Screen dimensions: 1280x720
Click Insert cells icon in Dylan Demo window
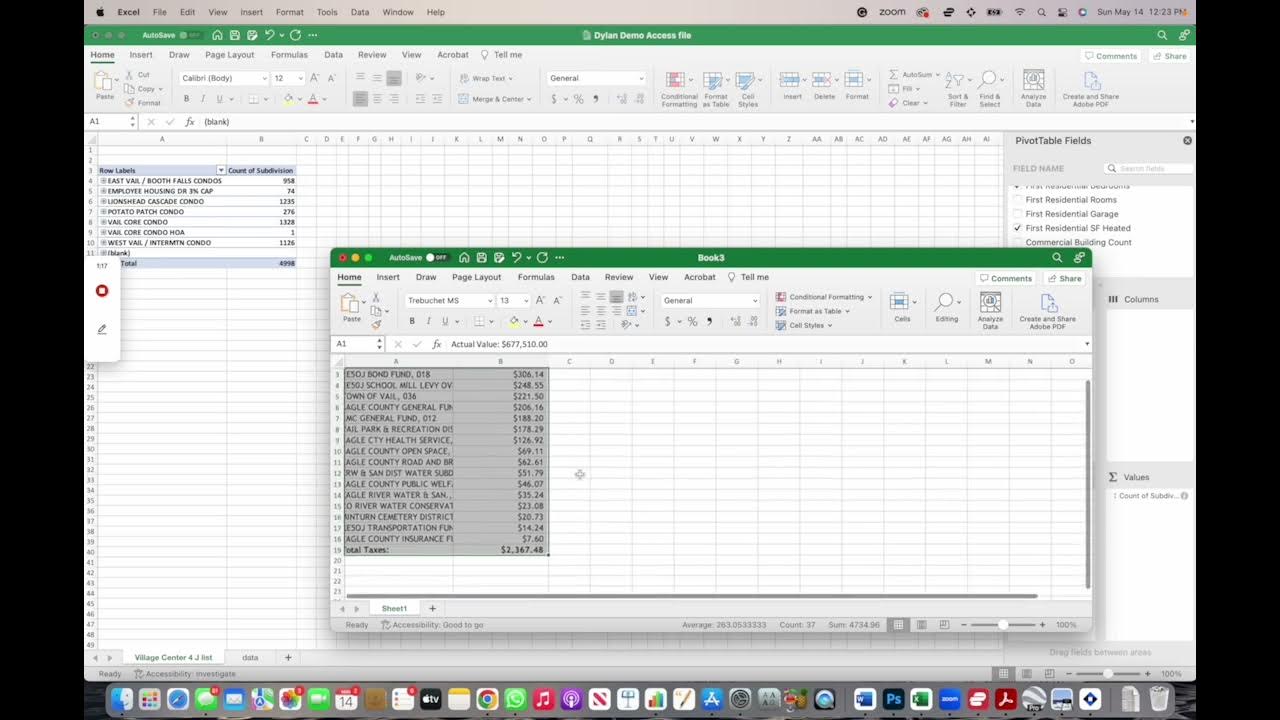(792, 80)
